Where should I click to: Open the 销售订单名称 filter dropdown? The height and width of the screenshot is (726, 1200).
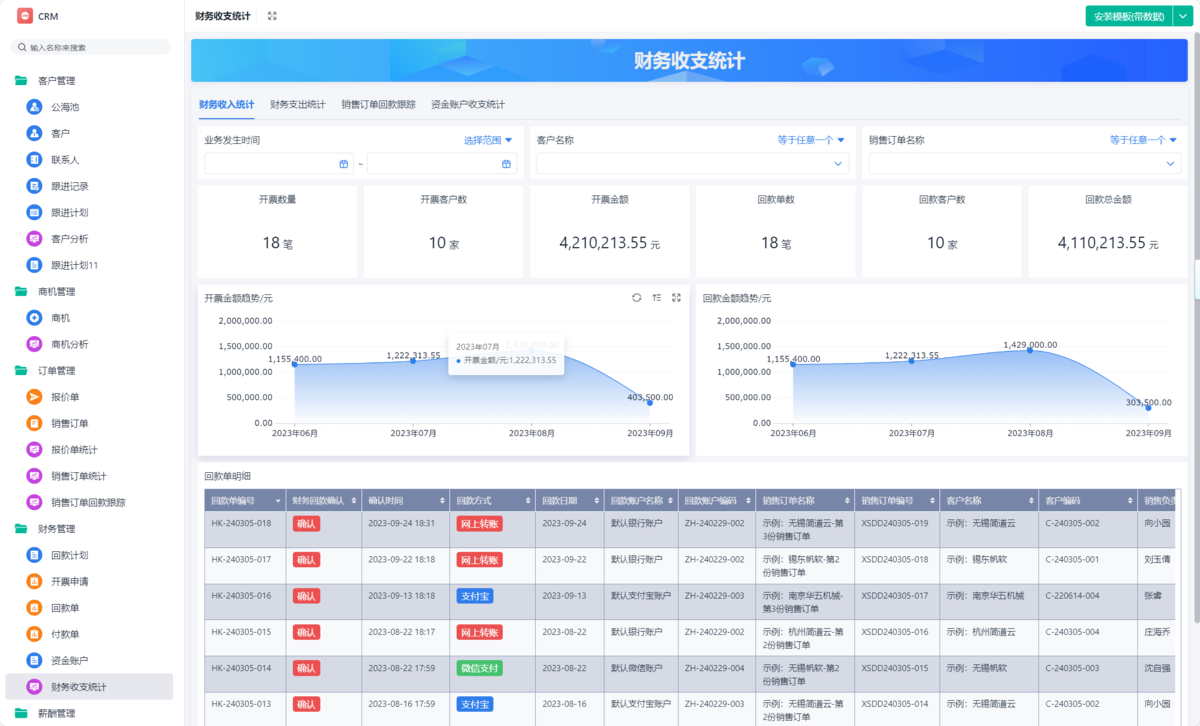pyautogui.click(x=1024, y=164)
